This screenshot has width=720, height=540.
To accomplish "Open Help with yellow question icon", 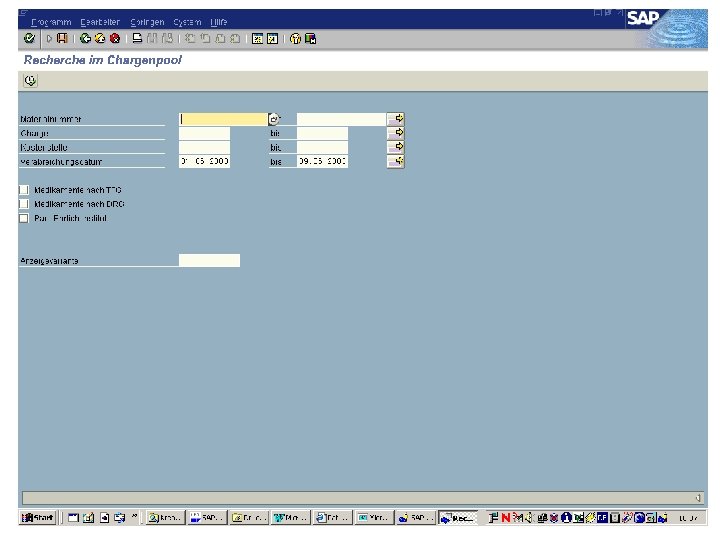I will click(295, 39).
